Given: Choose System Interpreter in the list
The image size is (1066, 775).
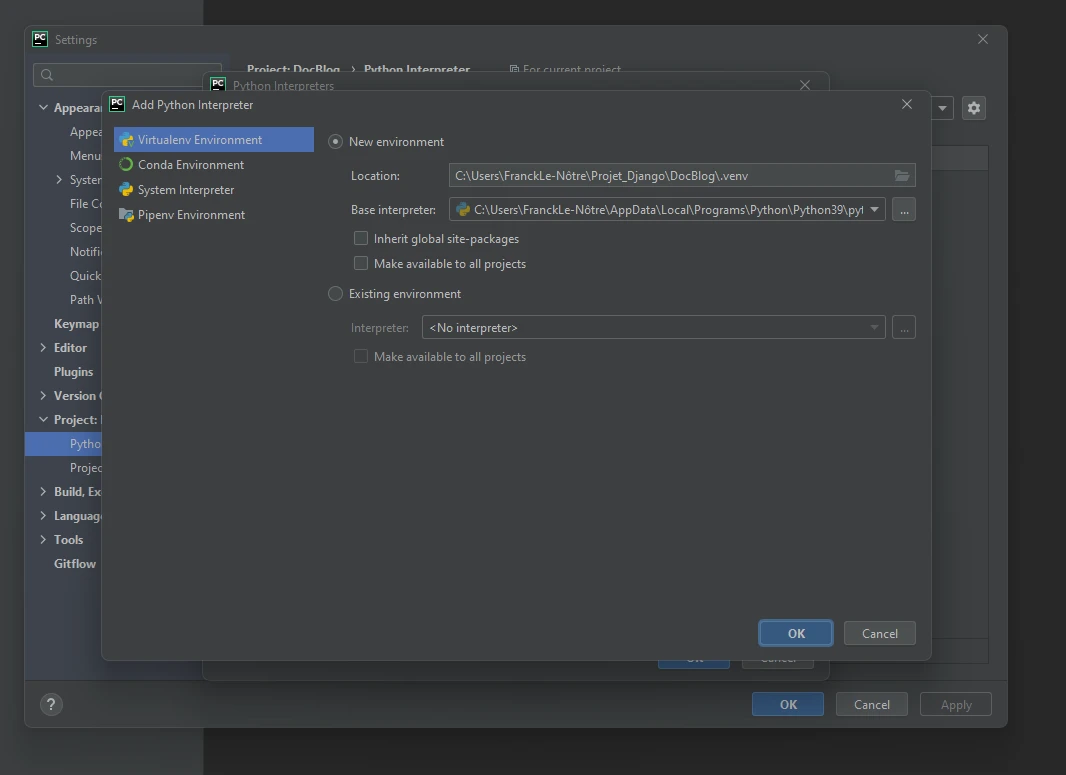Looking at the screenshot, I should pos(186,190).
